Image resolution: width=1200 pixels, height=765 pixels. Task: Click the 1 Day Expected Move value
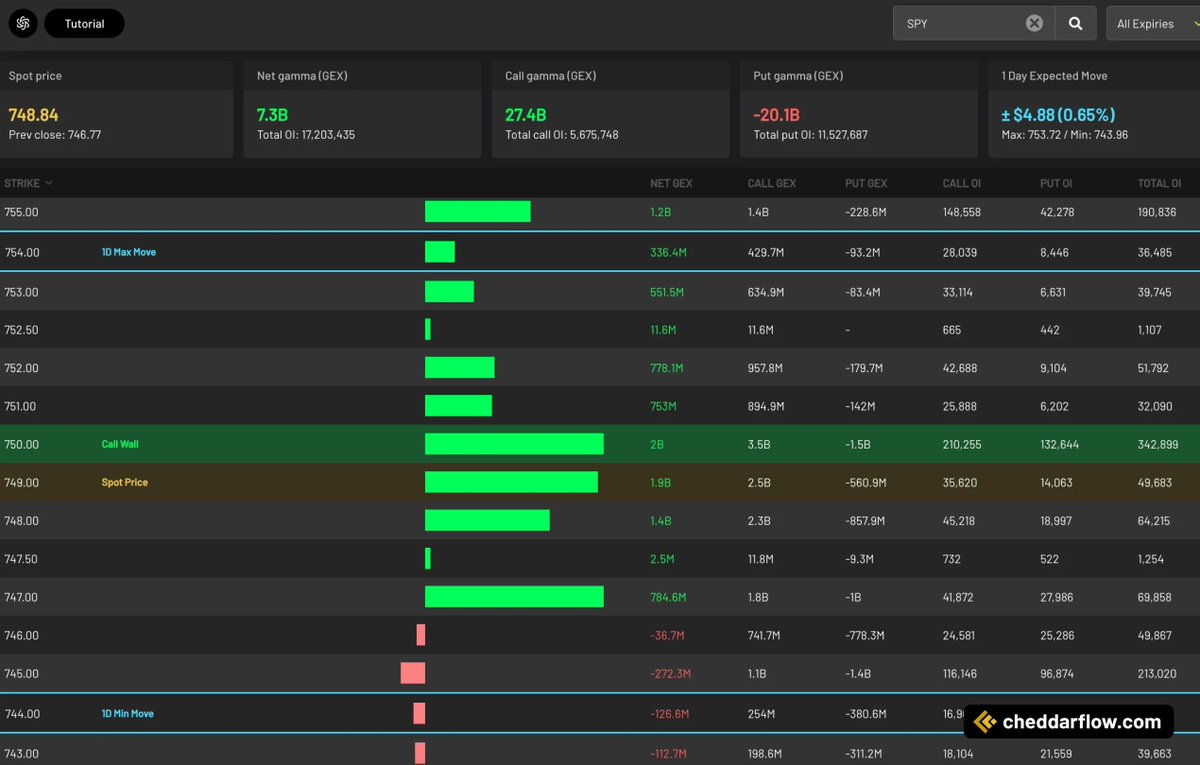point(1058,115)
